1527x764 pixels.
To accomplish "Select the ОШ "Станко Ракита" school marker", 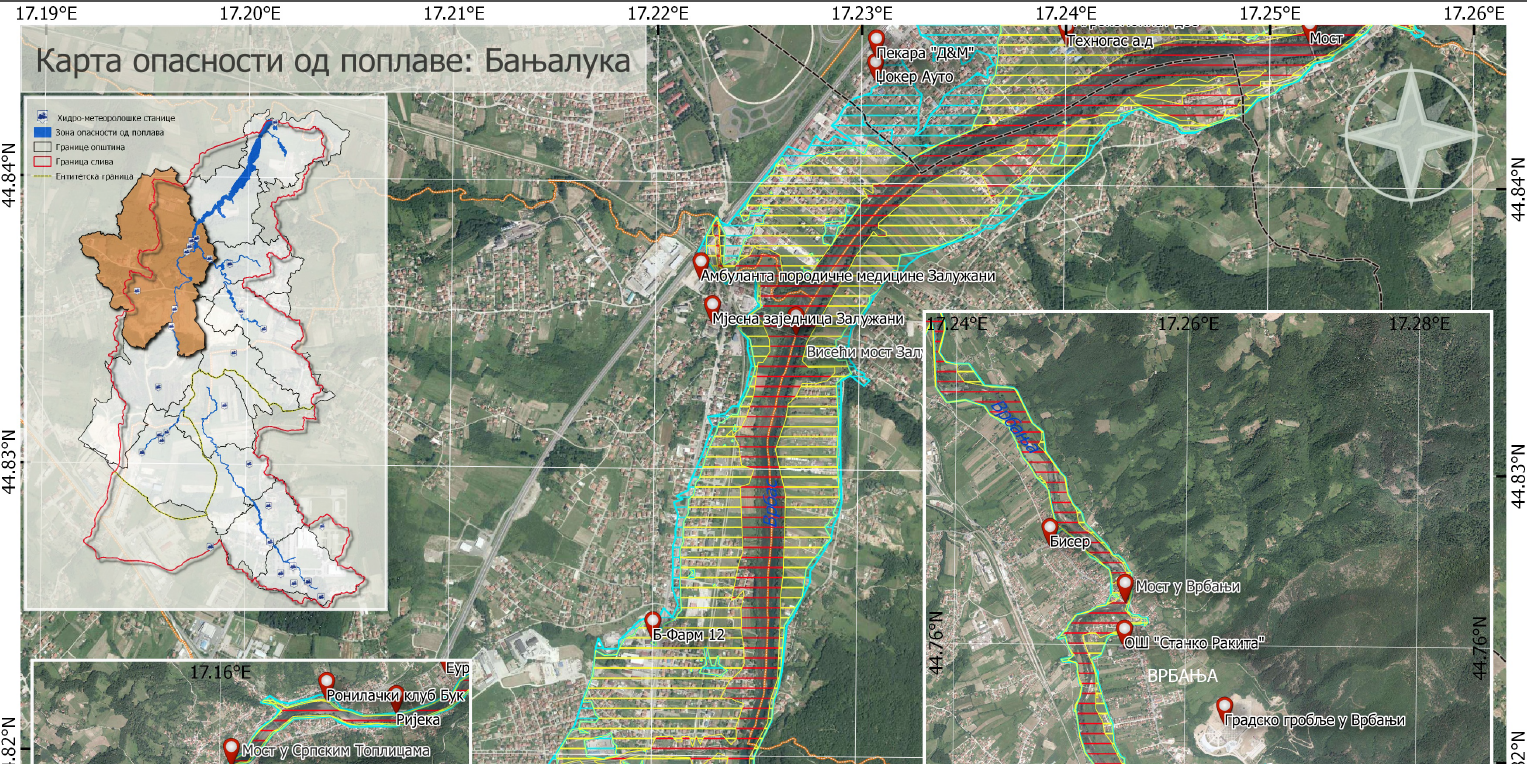I will coord(1125,630).
